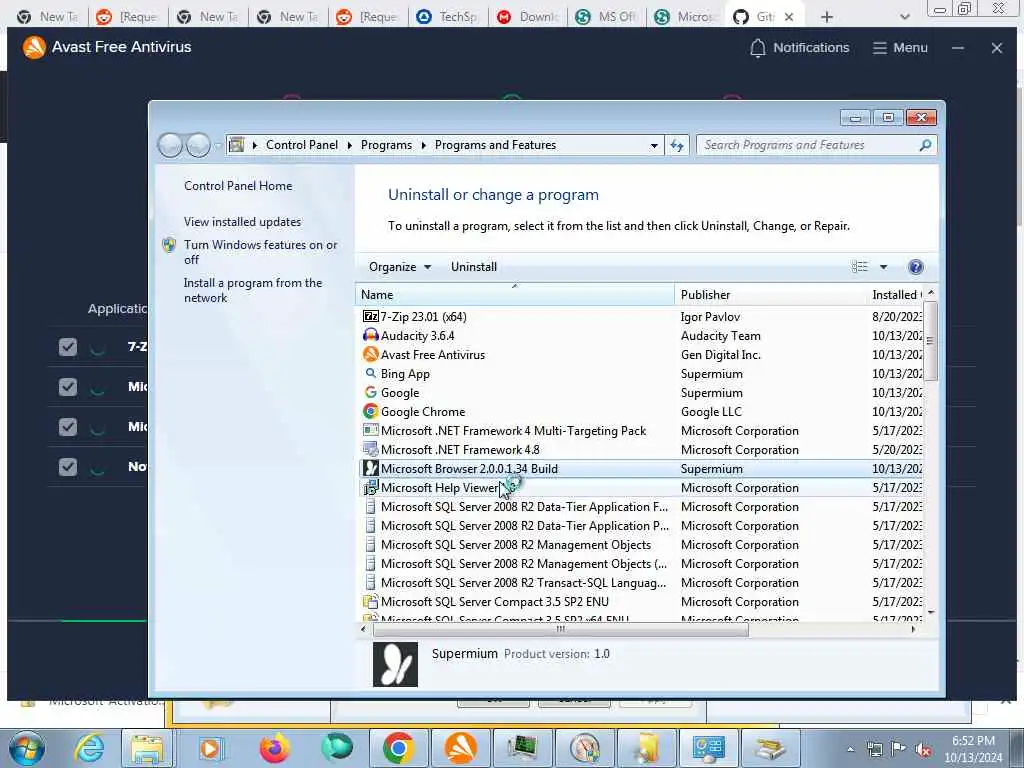Screen dimensions: 1024x768
Task: Launch Internet Explorer from taskbar
Action: [89, 748]
